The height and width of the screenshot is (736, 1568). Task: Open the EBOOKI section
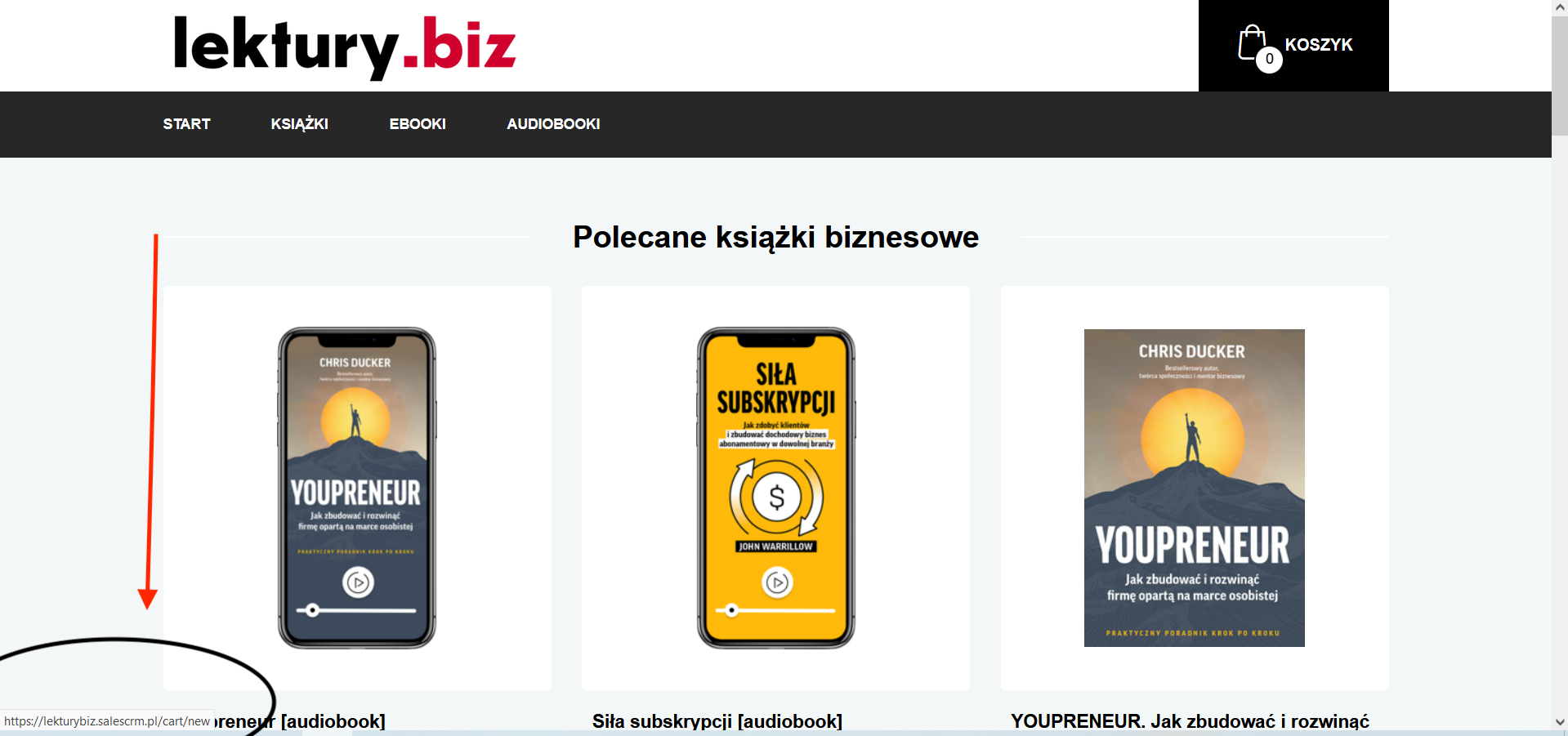point(418,124)
